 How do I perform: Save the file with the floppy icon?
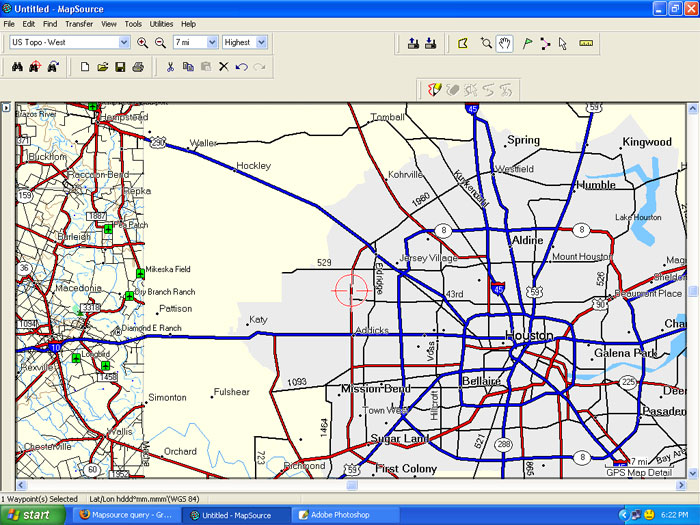pyautogui.click(x=120, y=67)
